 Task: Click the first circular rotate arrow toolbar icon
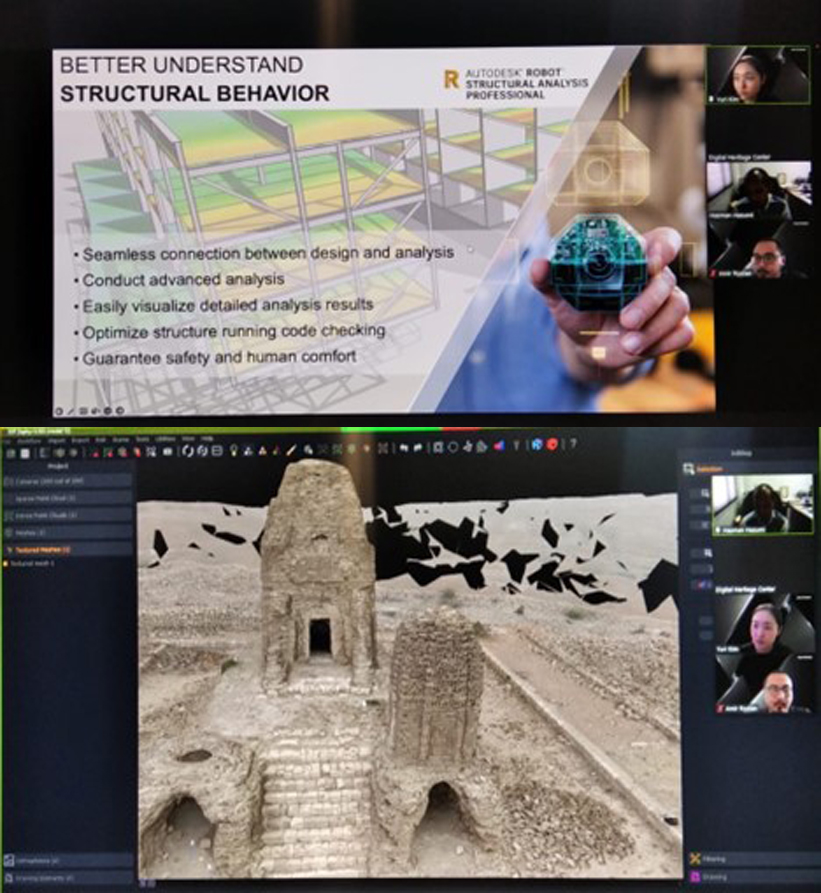coord(188,451)
